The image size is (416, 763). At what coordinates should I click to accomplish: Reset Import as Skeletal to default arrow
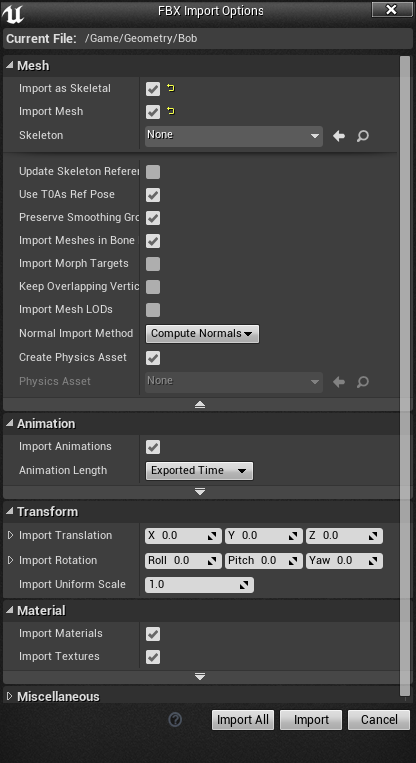click(x=170, y=88)
